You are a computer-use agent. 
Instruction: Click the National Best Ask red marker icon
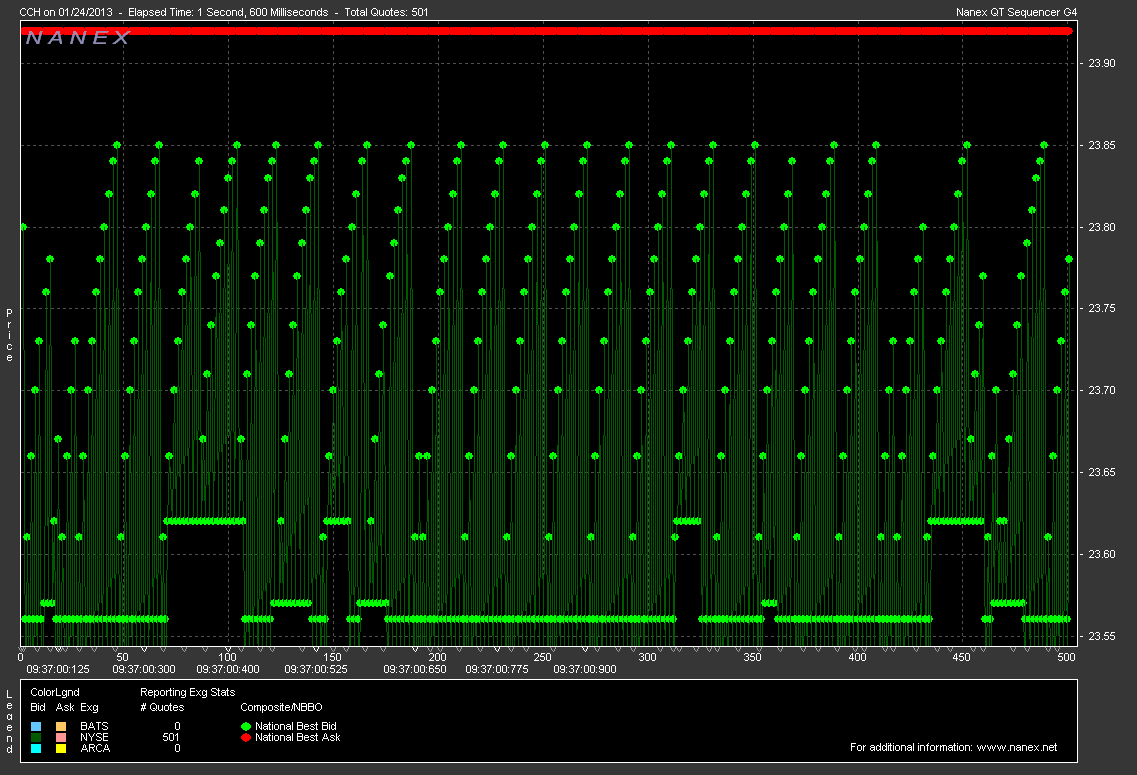point(246,737)
